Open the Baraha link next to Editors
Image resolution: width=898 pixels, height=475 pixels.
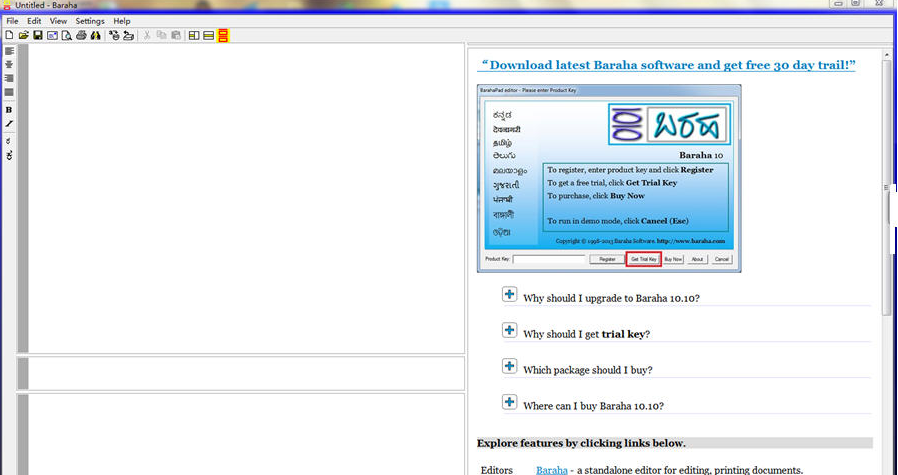click(x=552, y=470)
